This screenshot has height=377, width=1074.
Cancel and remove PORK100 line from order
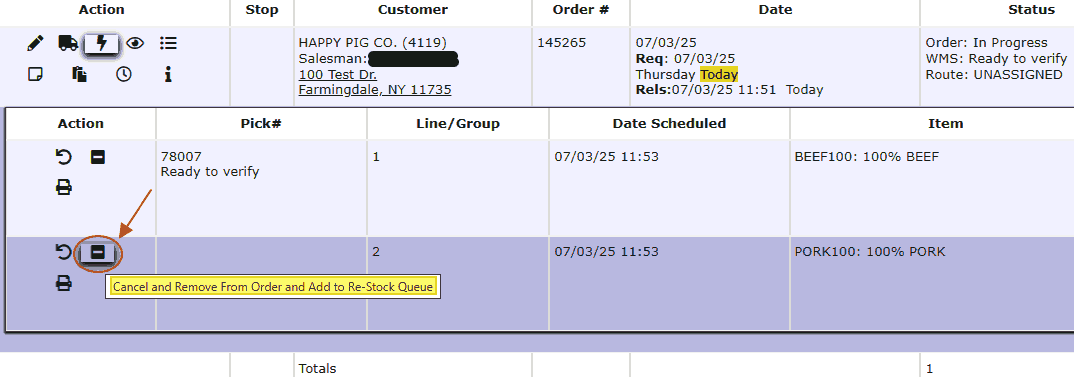click(98, 254)
